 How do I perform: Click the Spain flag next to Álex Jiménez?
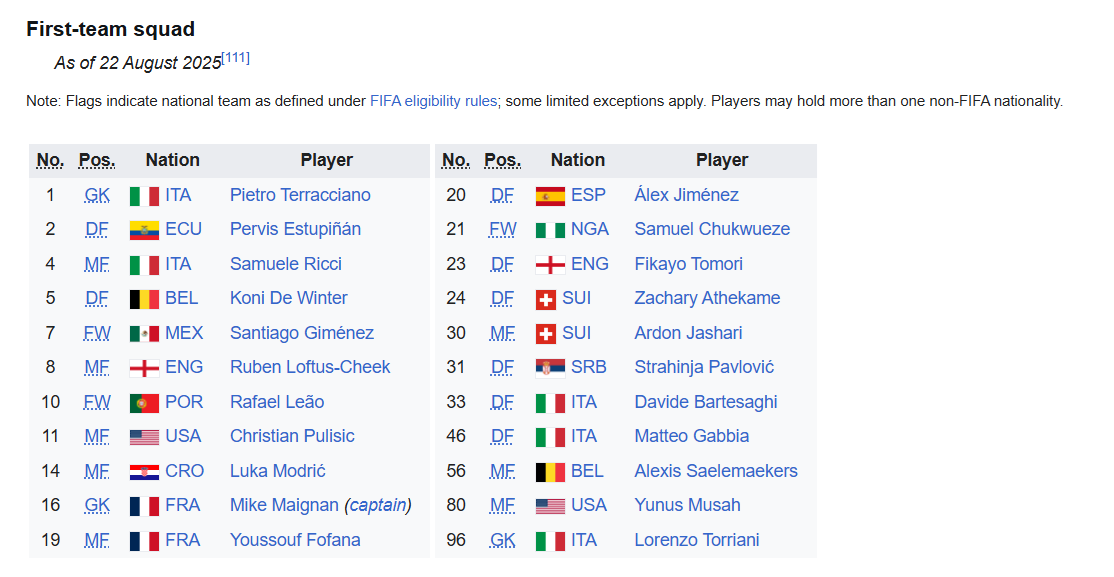coord(550,195)
